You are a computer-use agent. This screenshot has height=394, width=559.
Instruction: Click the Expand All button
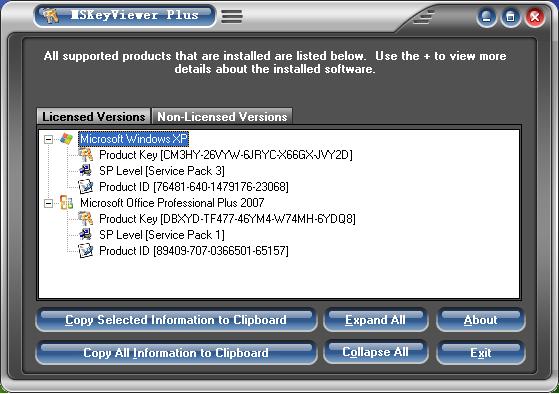pyautogui.click(x=375, y=320)
